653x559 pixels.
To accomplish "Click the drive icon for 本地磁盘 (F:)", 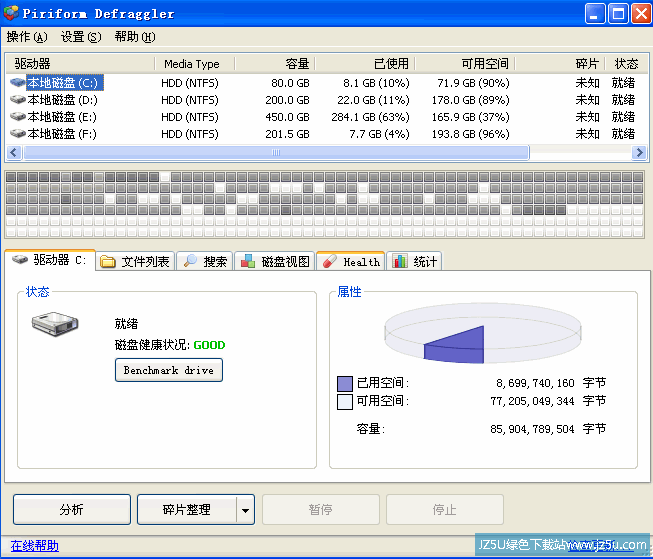I will click(18, 134).
